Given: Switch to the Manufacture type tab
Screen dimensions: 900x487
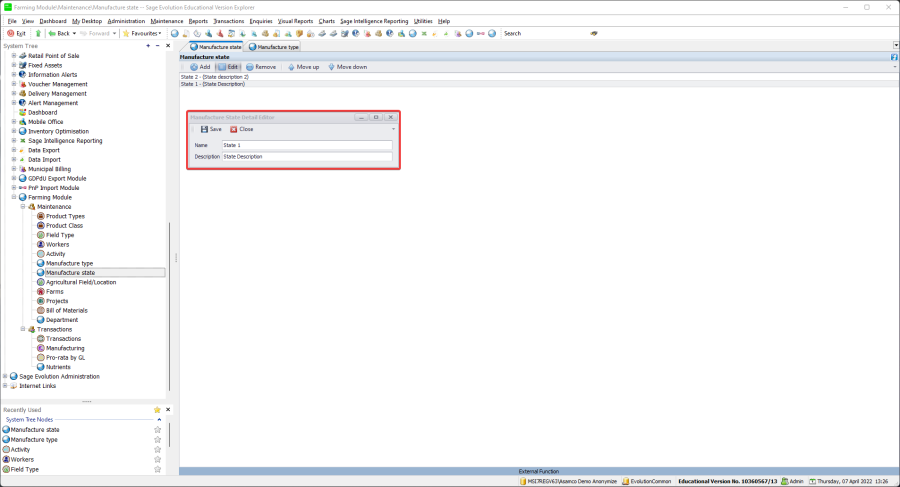Looking at the screenshot, I should pos(274,46).
